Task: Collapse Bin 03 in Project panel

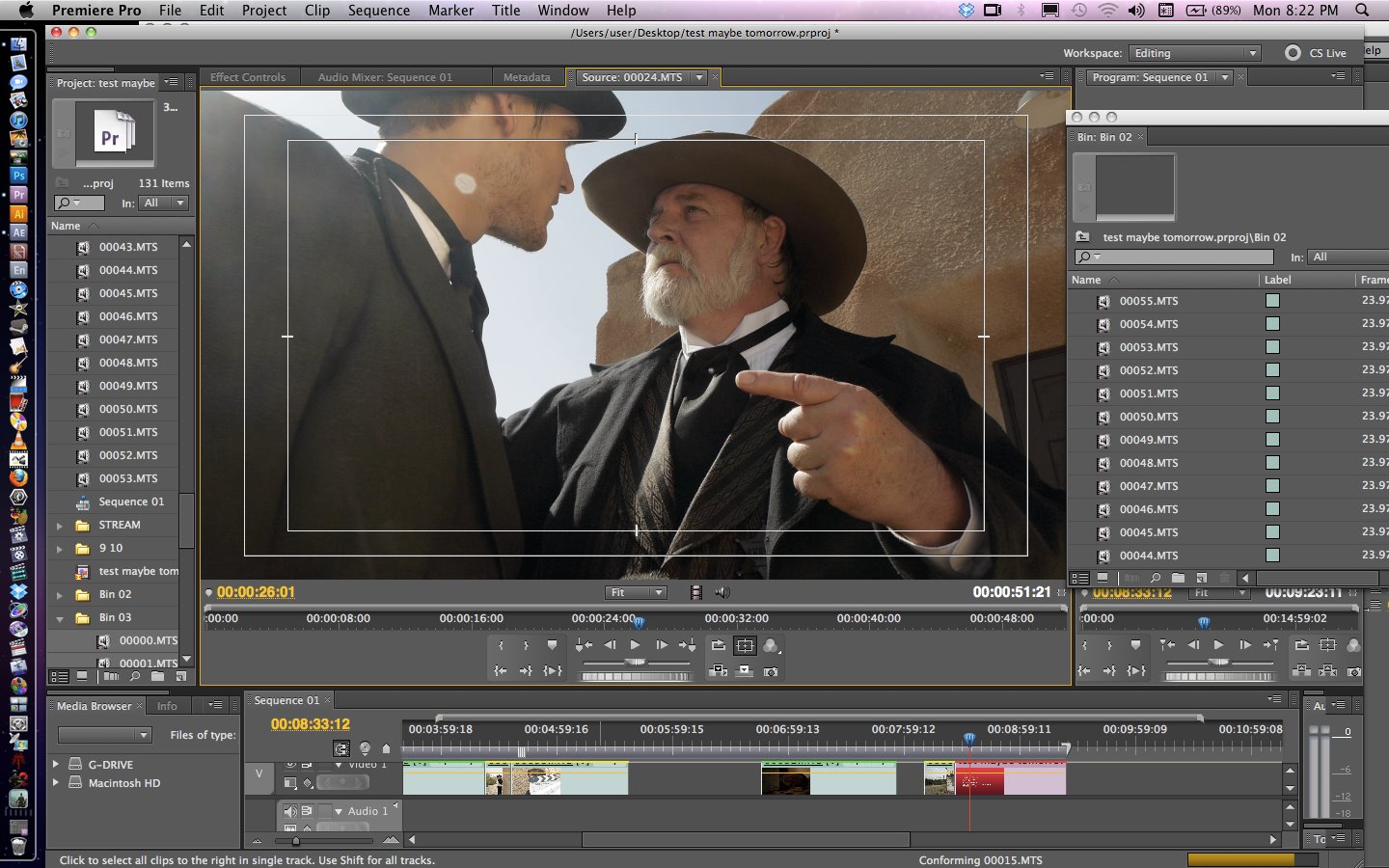Action: 60,618
